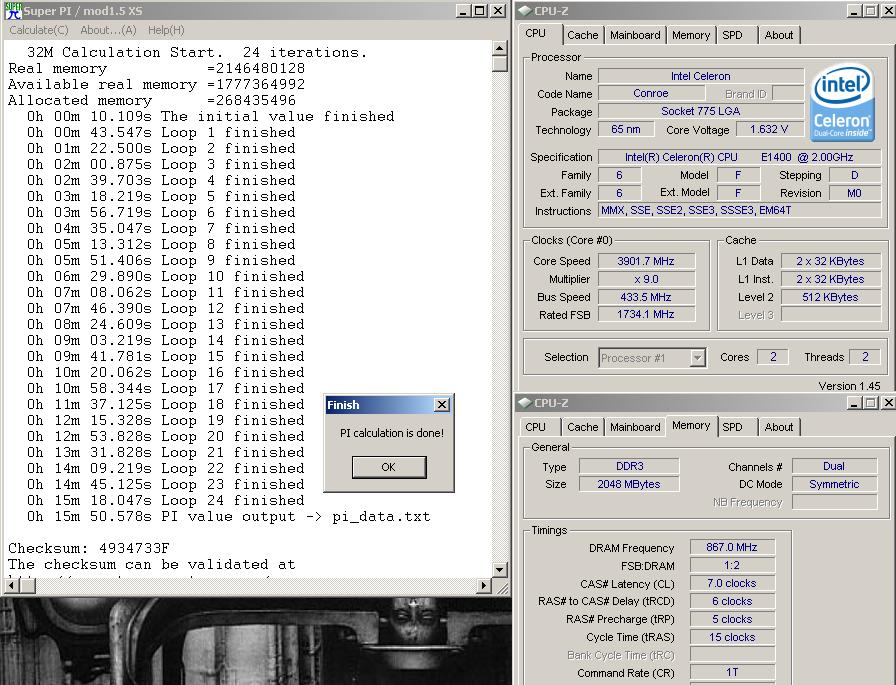The width and height of the screenshot is (896, 685).
Task: Open the Help(H) menu in Super PI
Action: click(x=166, y=30)
